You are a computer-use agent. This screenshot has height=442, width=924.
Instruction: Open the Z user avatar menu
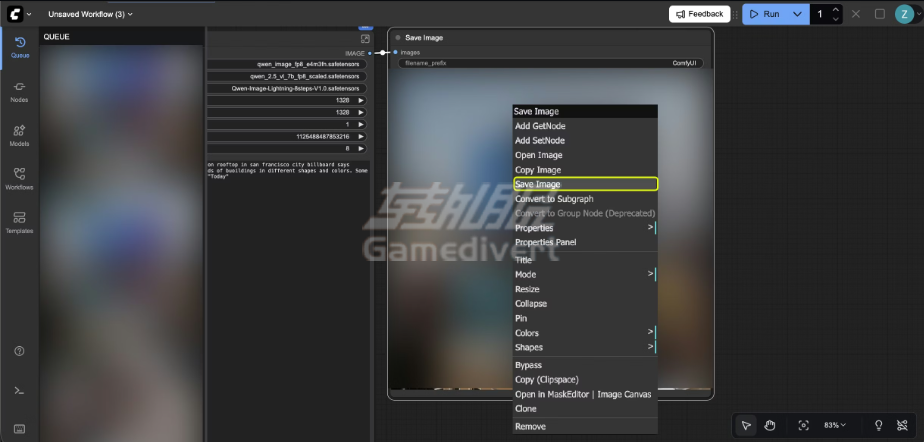click(904, 14)
